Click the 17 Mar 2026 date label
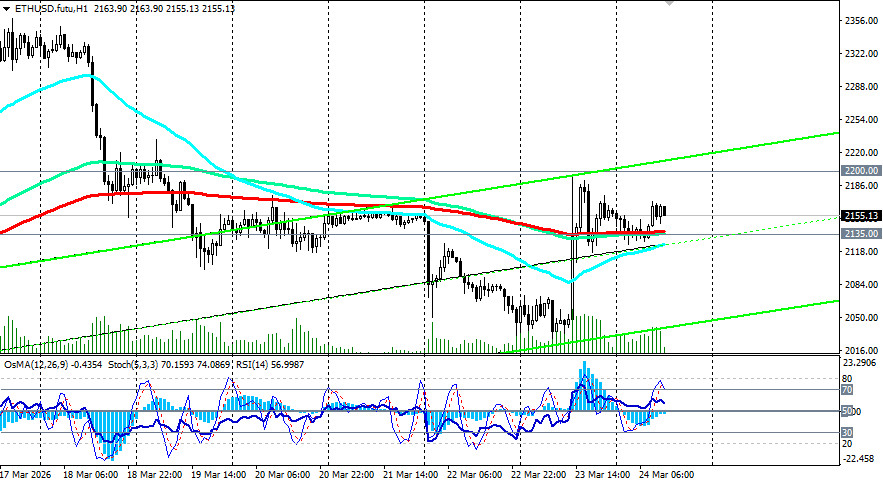 tap(25, 475)
